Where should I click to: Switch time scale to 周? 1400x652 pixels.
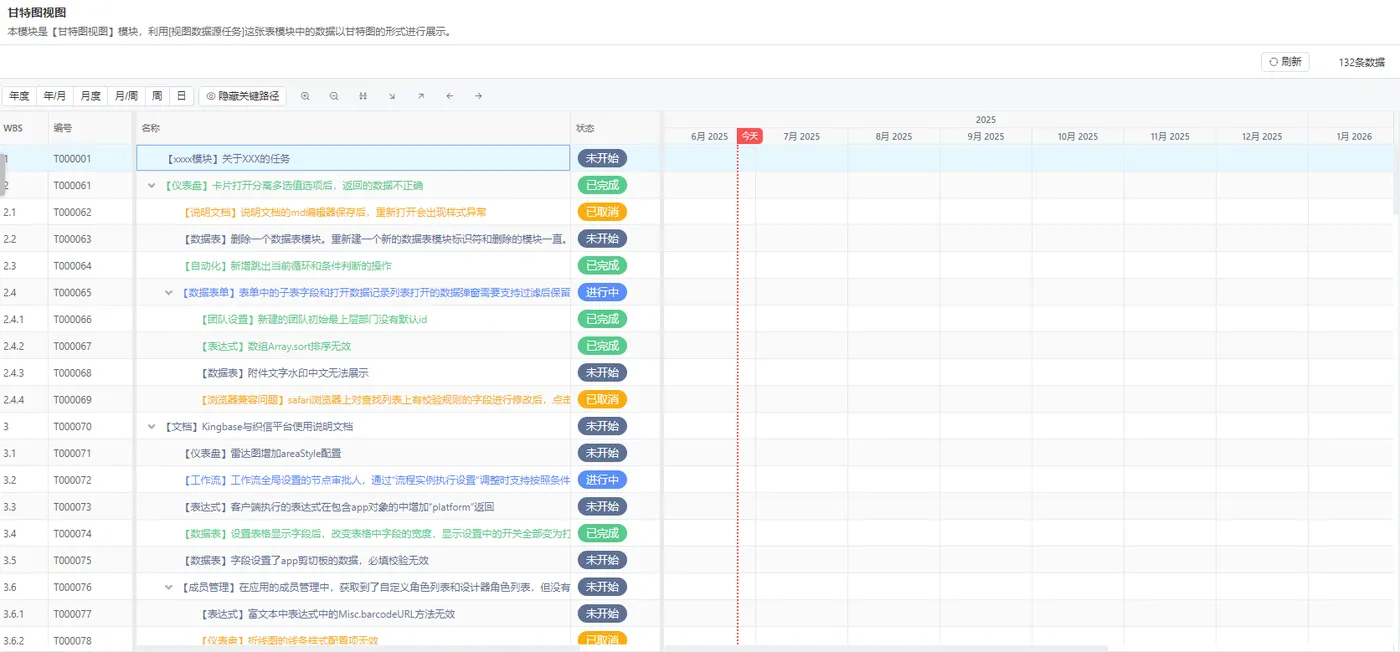(157, 96)
